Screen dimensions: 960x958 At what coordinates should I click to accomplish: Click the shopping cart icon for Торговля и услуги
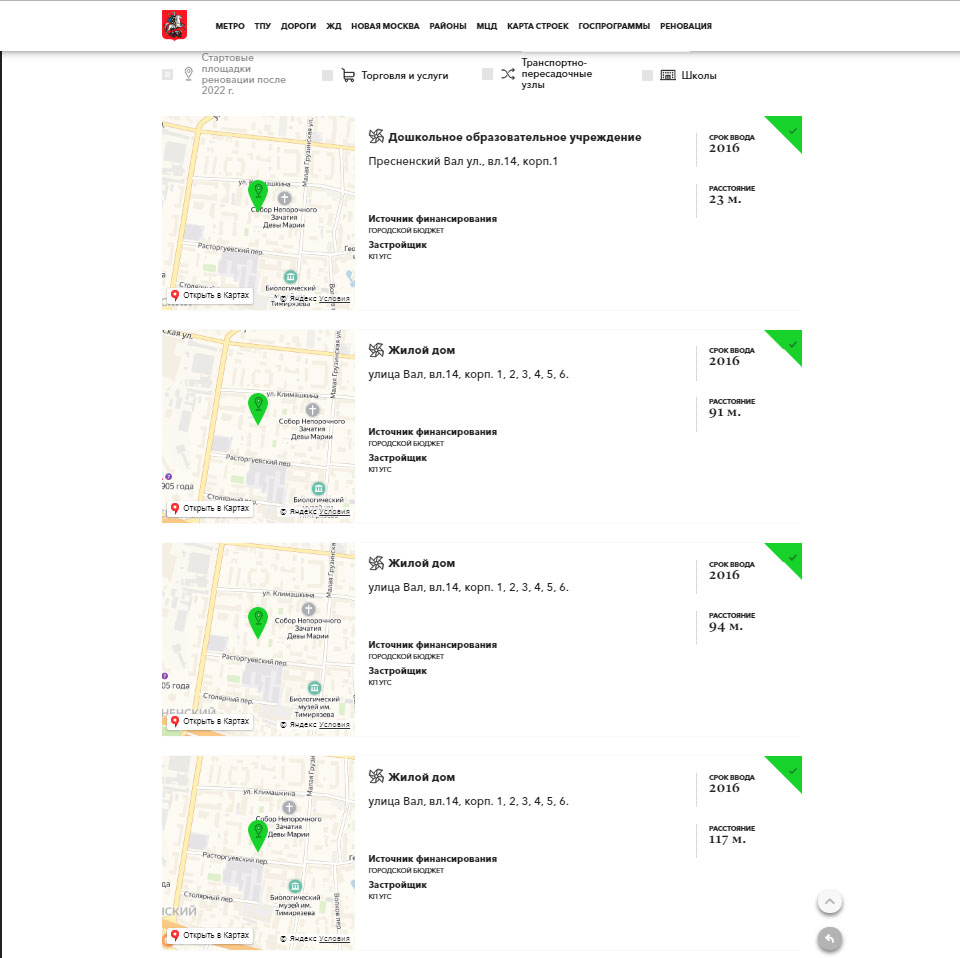coord(348,75)
